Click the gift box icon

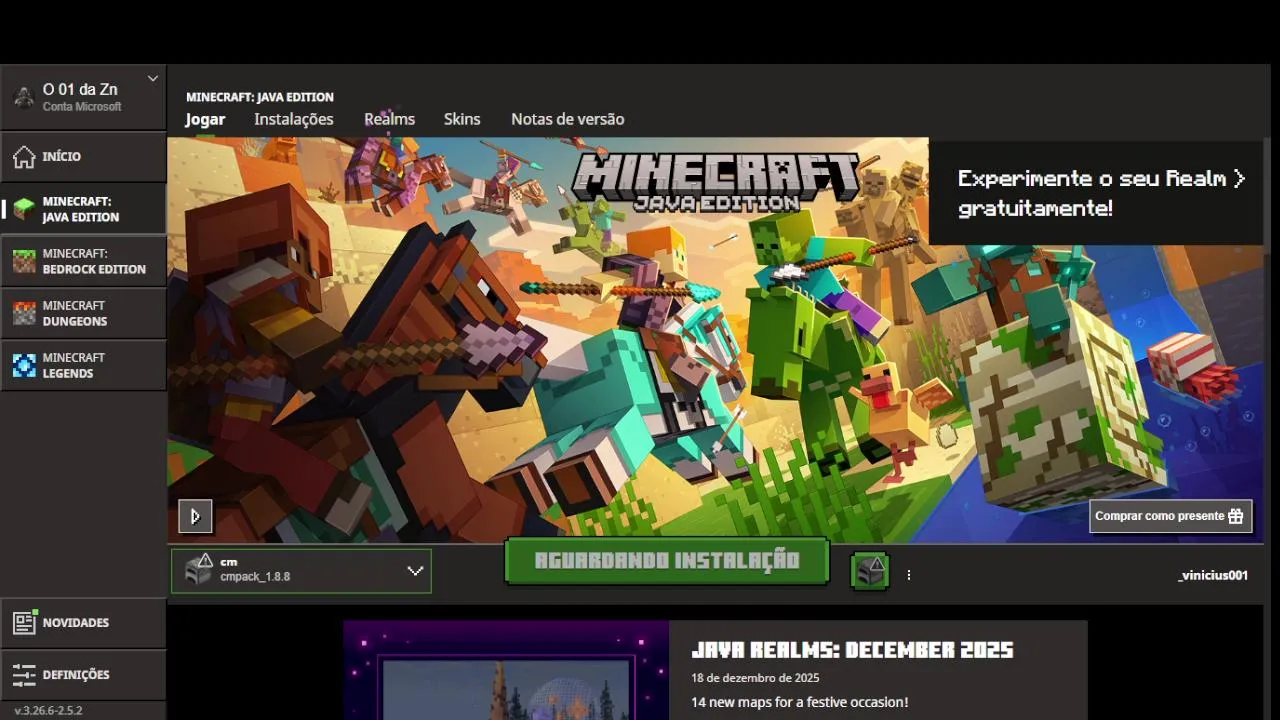(x=1236, y=516)
